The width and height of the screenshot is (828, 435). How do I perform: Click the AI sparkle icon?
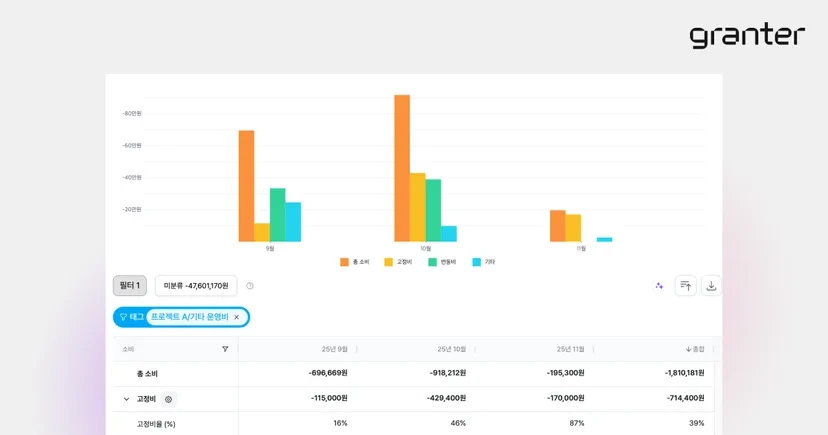pos(659,286)
